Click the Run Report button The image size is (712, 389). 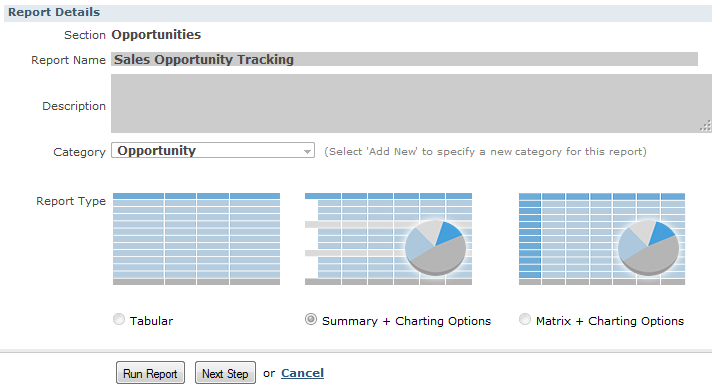[x=150, y=373]
